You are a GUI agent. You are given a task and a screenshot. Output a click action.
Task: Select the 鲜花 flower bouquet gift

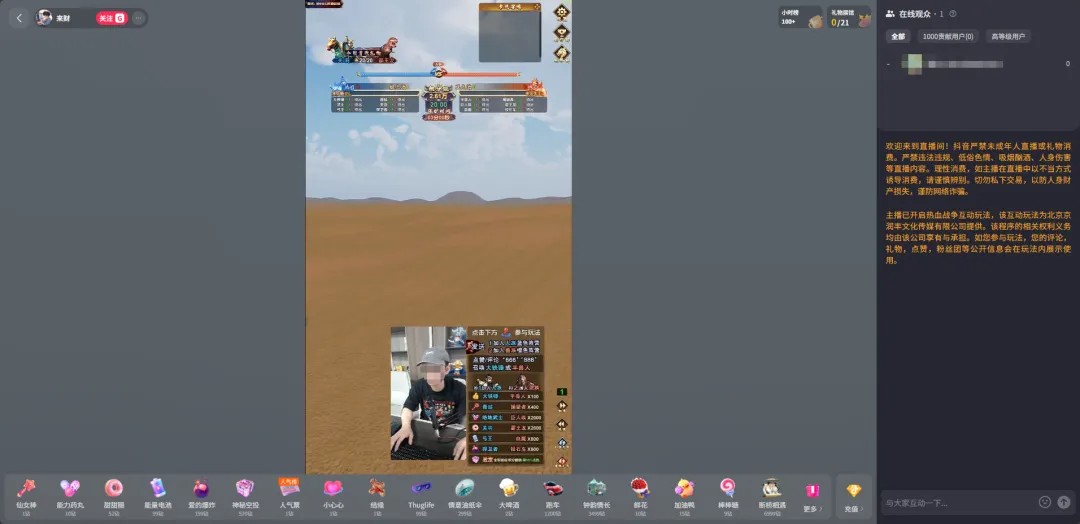point(640,491)
